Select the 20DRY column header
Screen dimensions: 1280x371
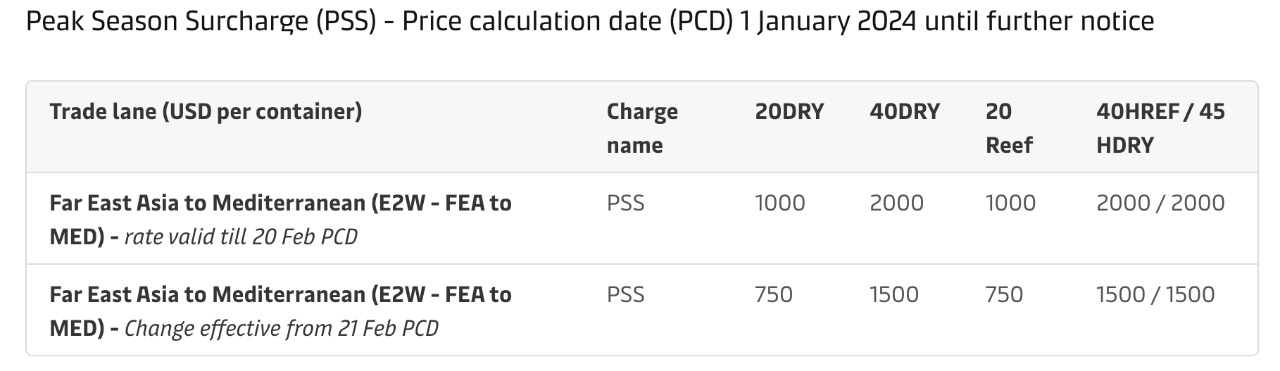[x=789, y=112]
